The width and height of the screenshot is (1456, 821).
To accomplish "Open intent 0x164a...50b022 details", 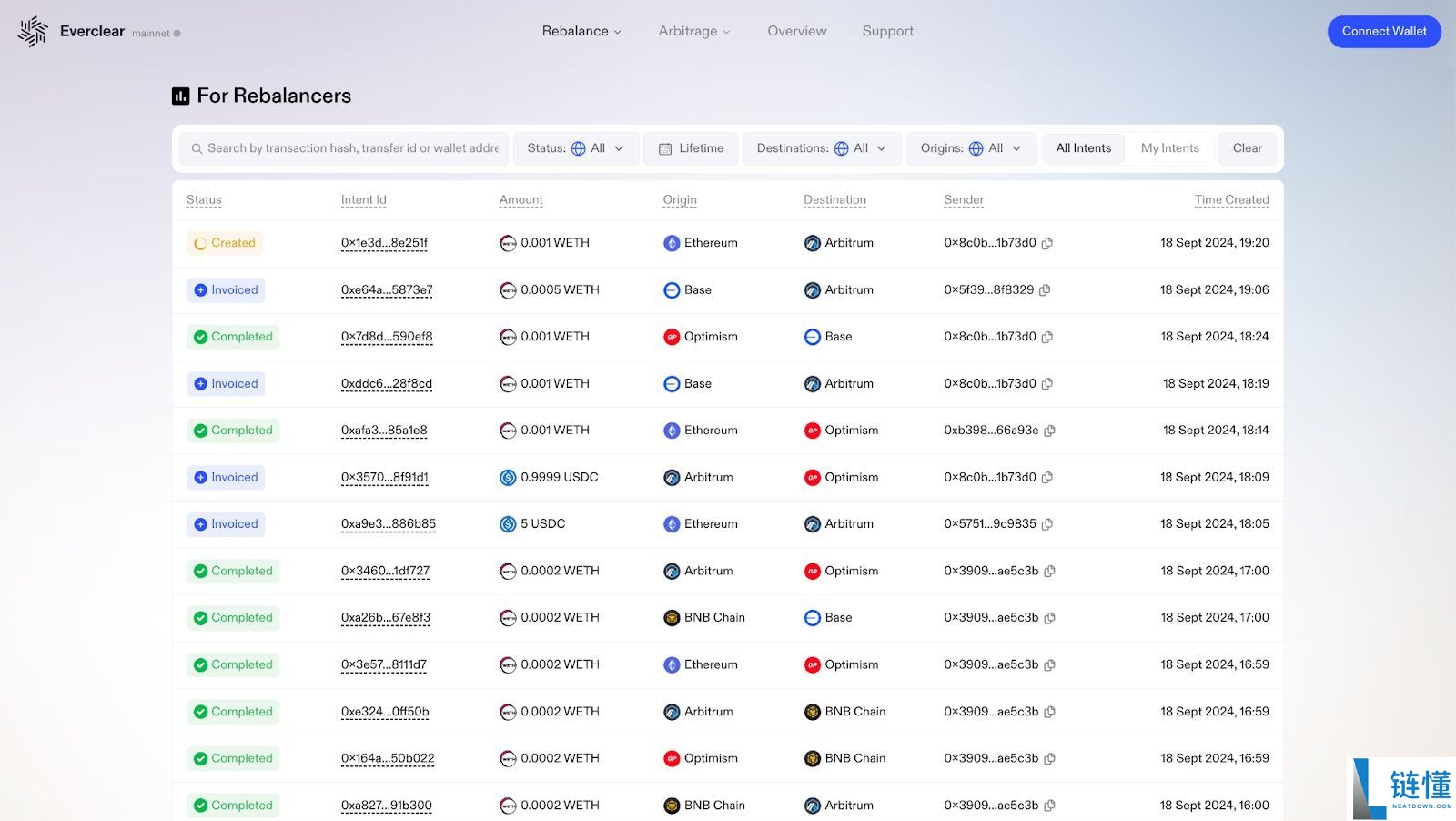I will [x=388, y=759].
